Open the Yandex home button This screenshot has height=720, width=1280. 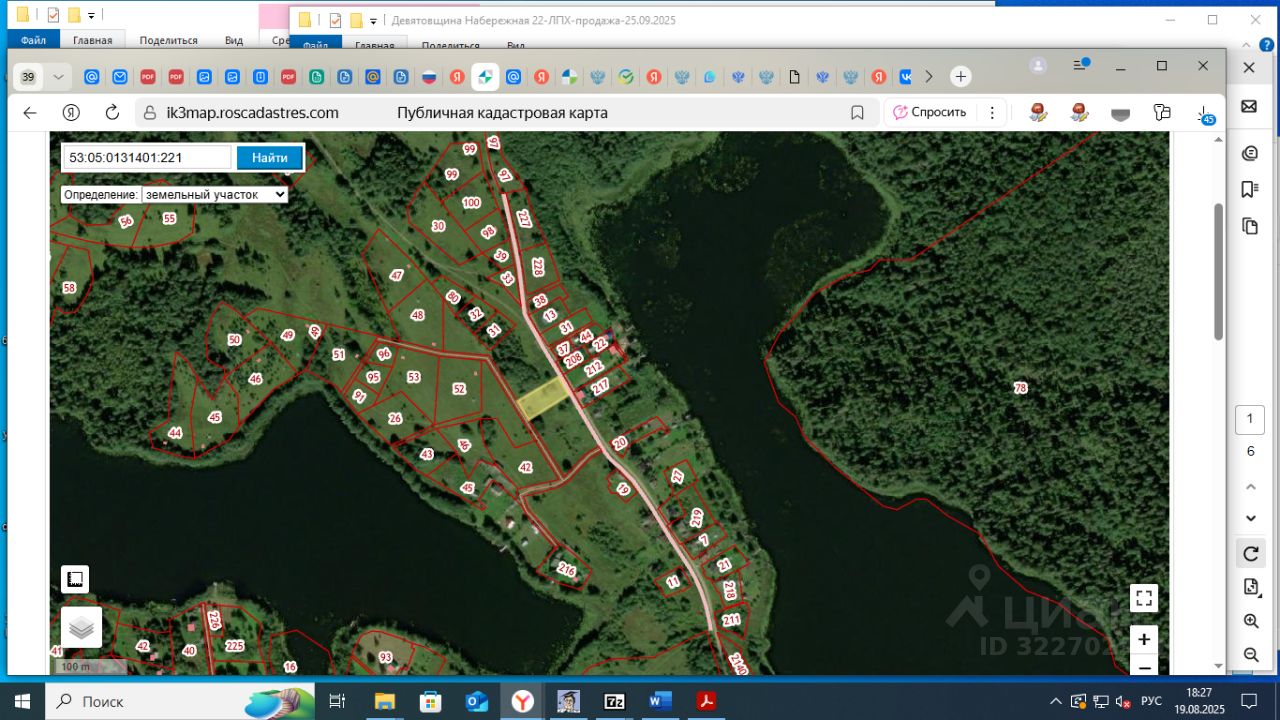point(71,113)
